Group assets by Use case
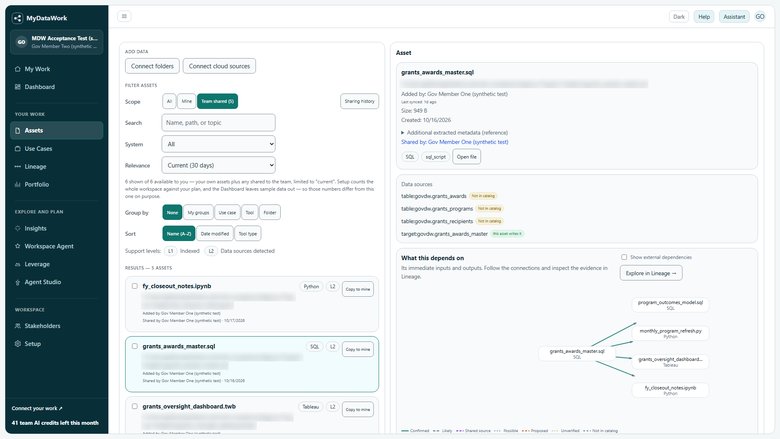Image resolution: width=780 pixels, height=439 pixels. (x=227, y=212)
